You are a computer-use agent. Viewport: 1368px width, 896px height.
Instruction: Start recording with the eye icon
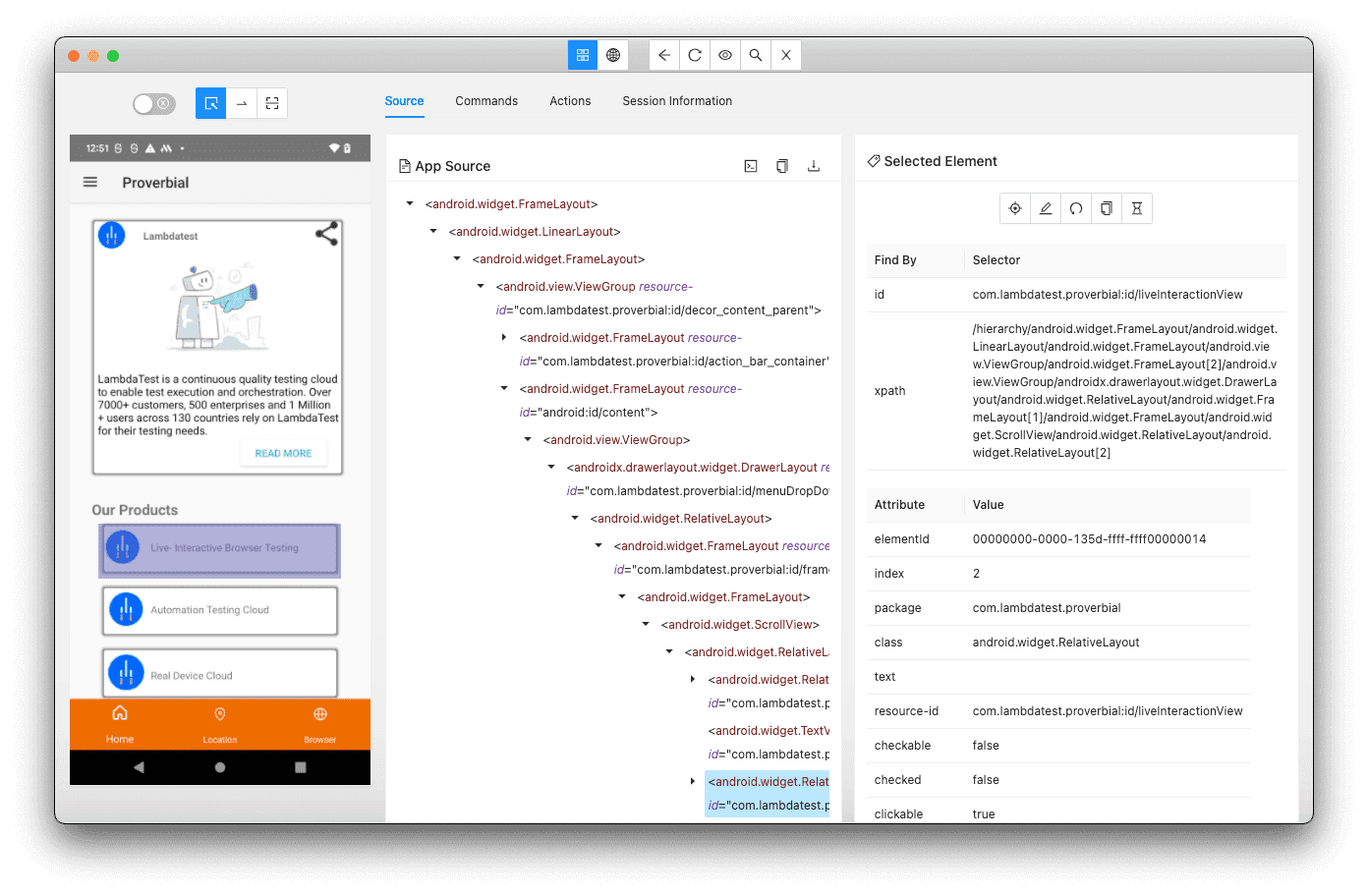tap(725, 55)
